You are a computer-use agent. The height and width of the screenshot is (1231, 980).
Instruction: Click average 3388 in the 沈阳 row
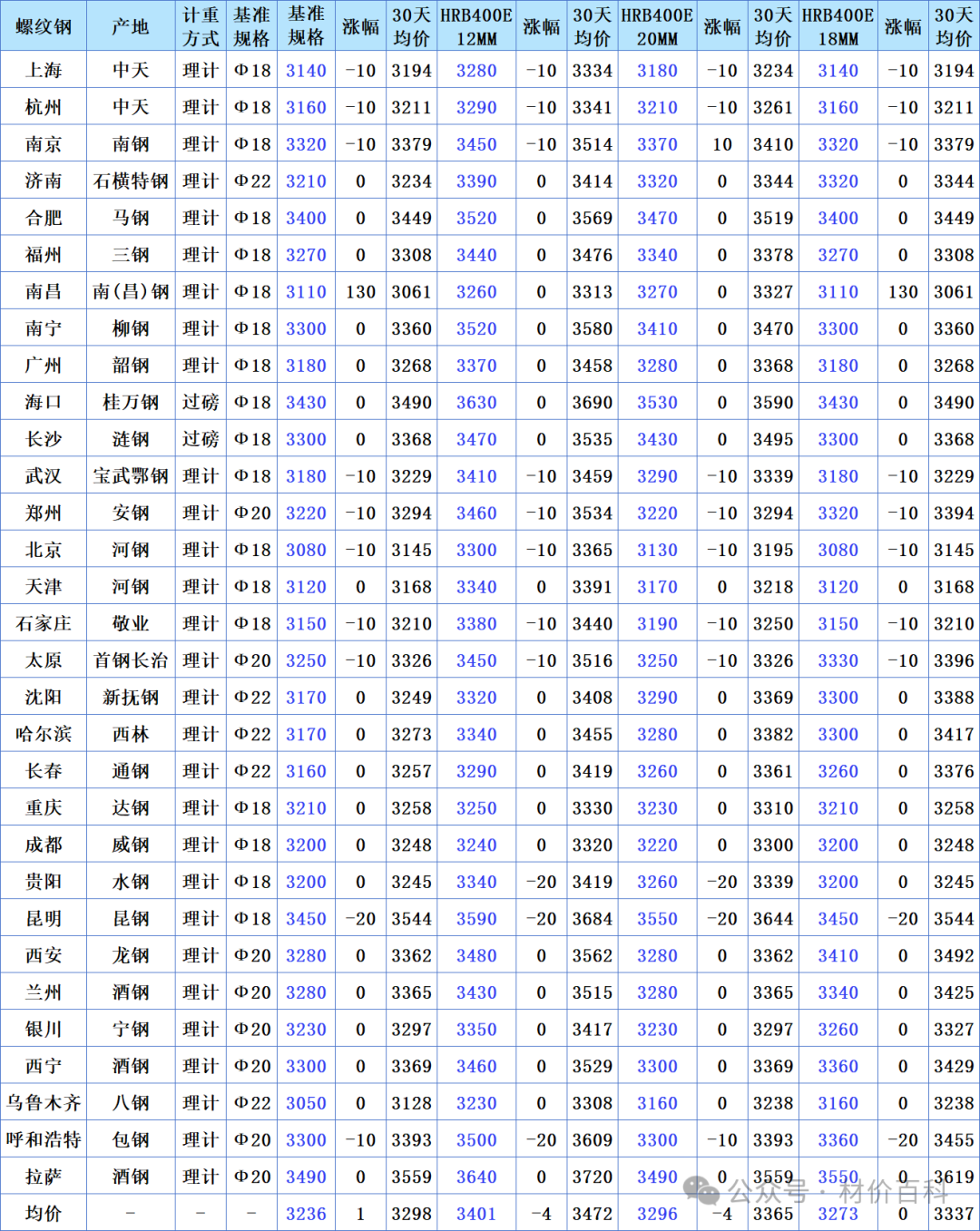954,698
